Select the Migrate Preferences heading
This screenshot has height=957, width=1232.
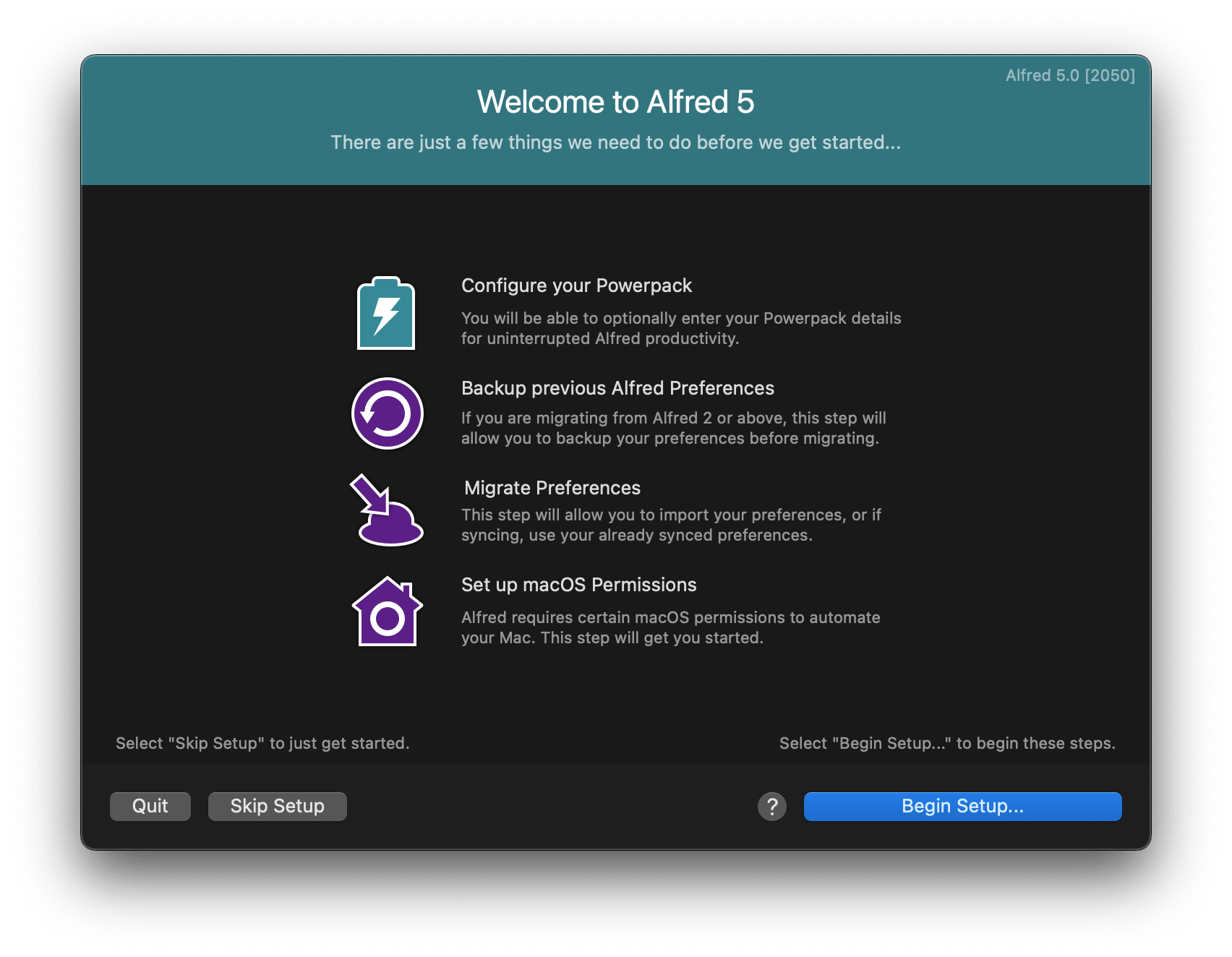[x=551, y=488]
